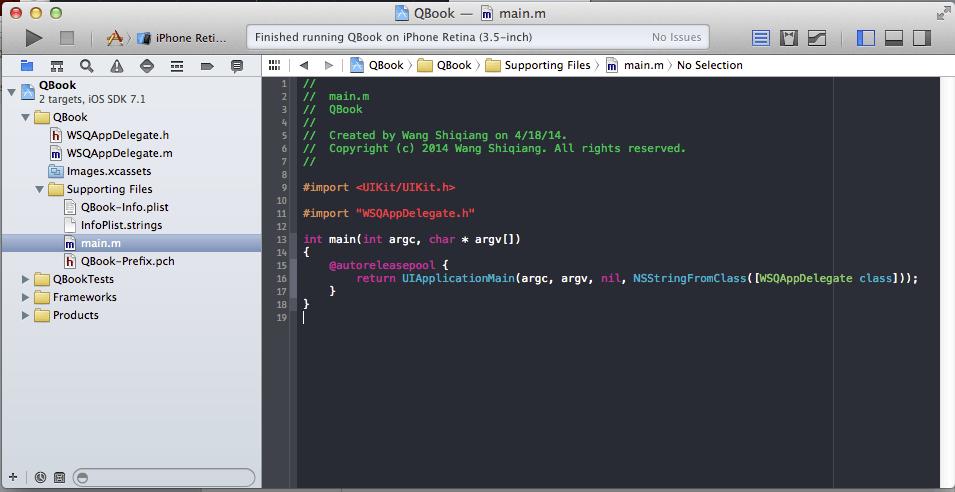The image size is (955, 492).
Task: Show the Project navigator
Action: point(27,66)
